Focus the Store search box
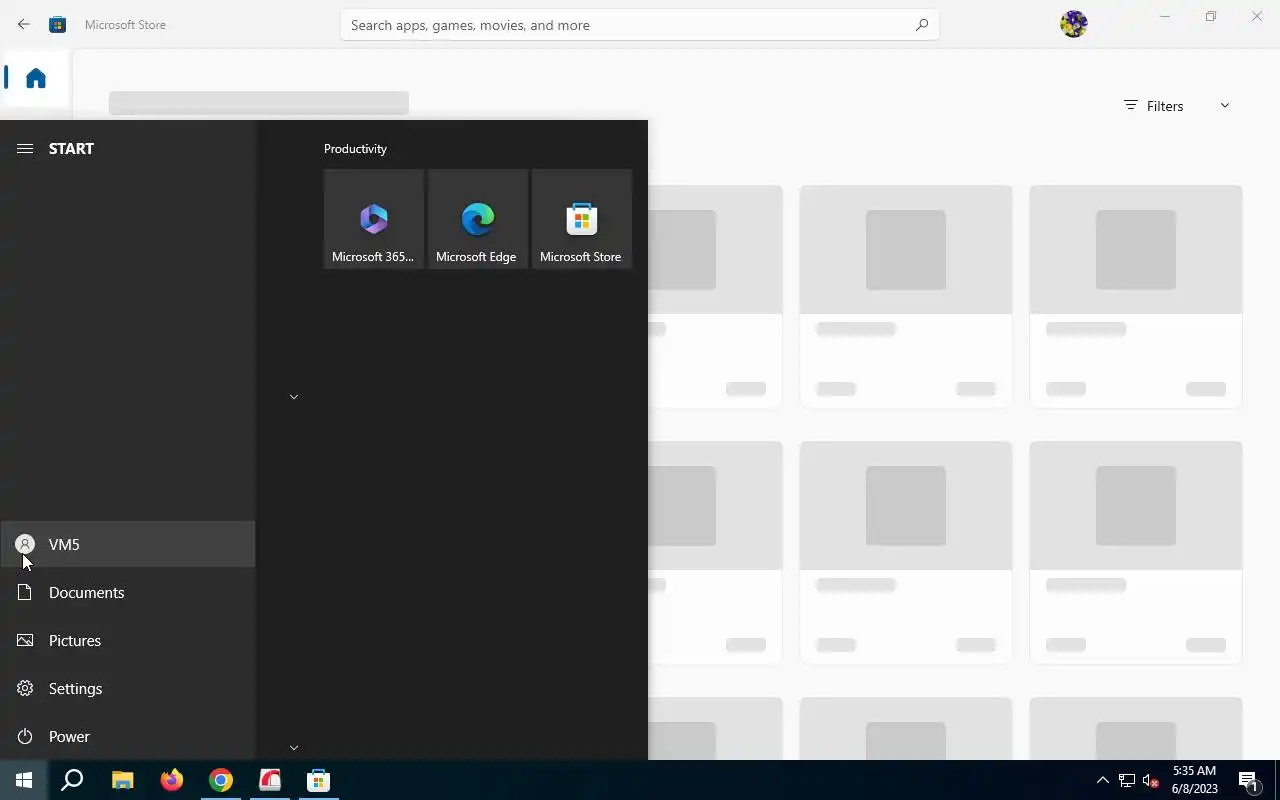 coord(640,25)
